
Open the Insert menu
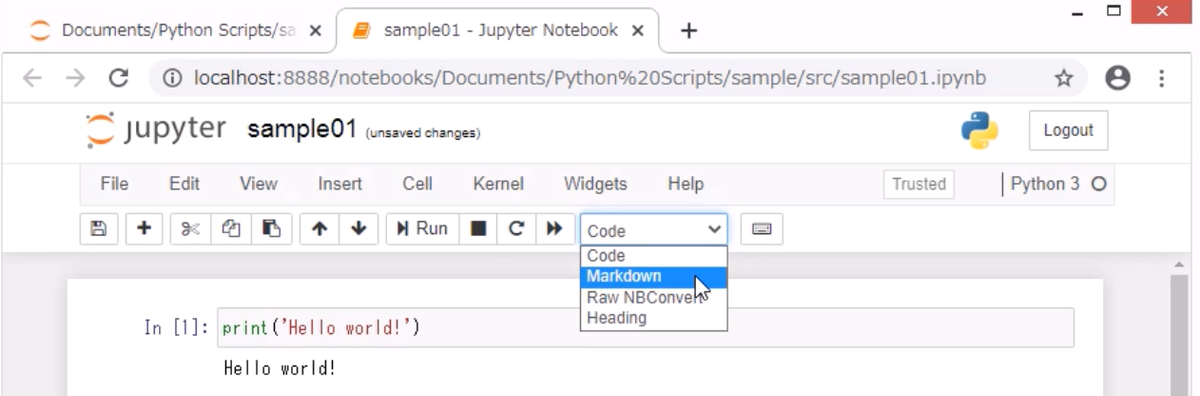click(340, 184)
